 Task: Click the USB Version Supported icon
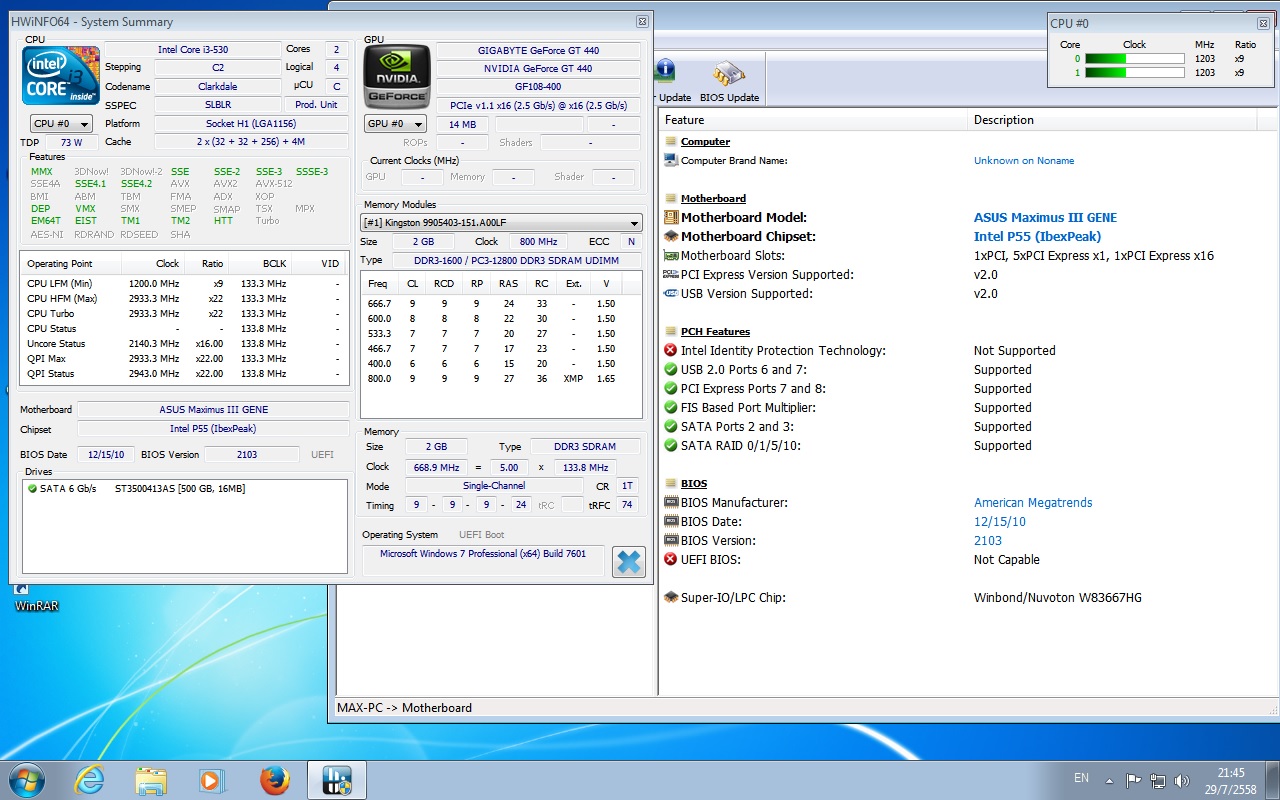point(670,294)
